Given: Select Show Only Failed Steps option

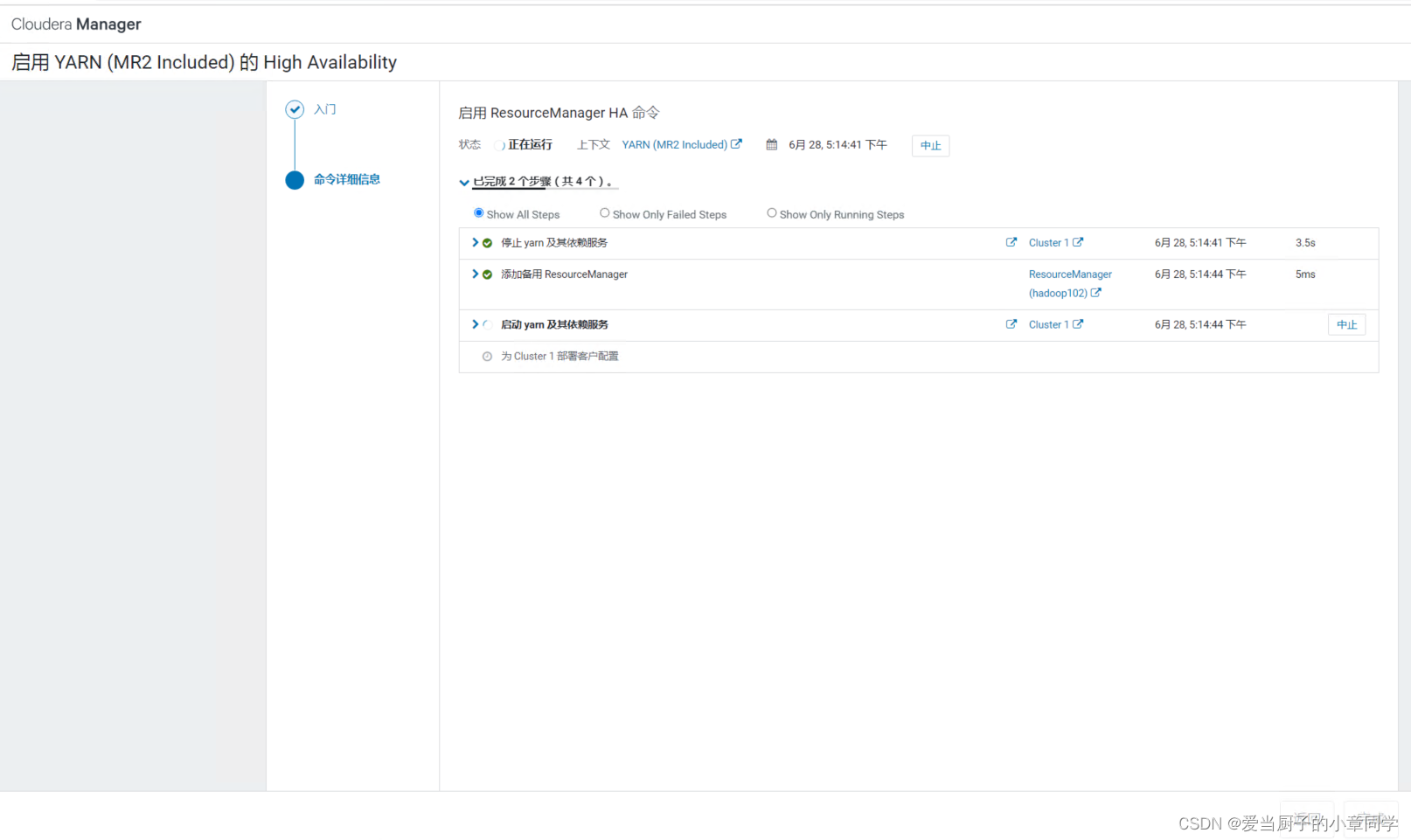Looking at the screenshot, I should point(604,213).
